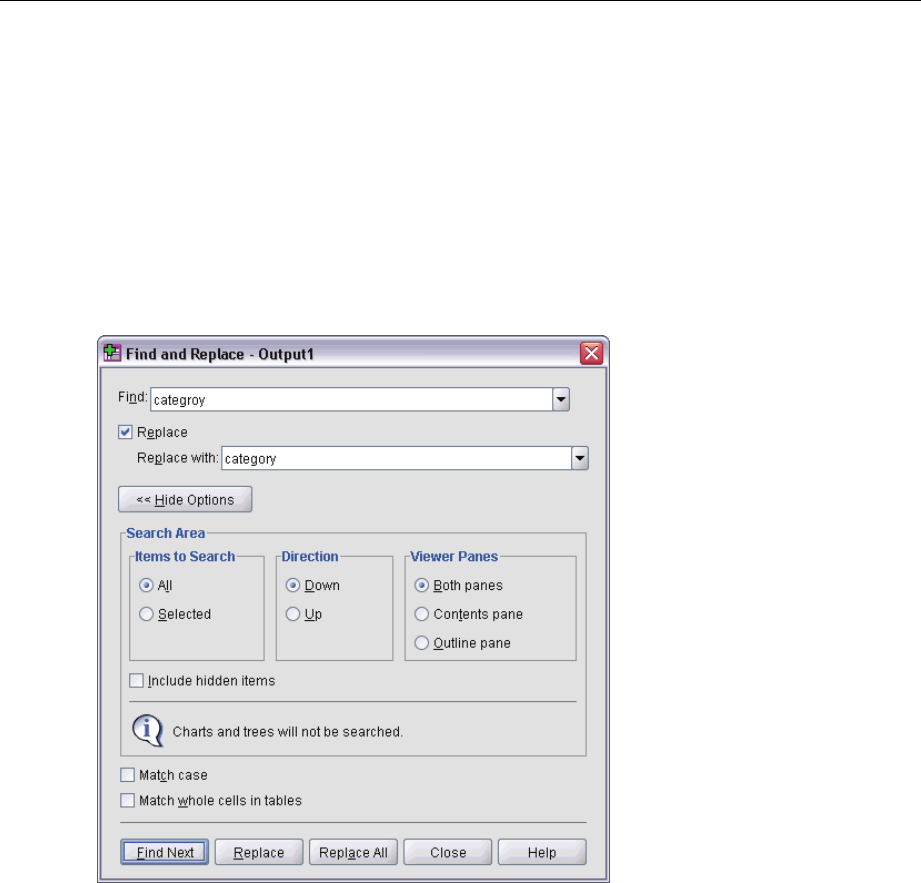Screen dimensions: 921x883
Task: Close the Find and Replace dialog with X
Action: [591, 353]
